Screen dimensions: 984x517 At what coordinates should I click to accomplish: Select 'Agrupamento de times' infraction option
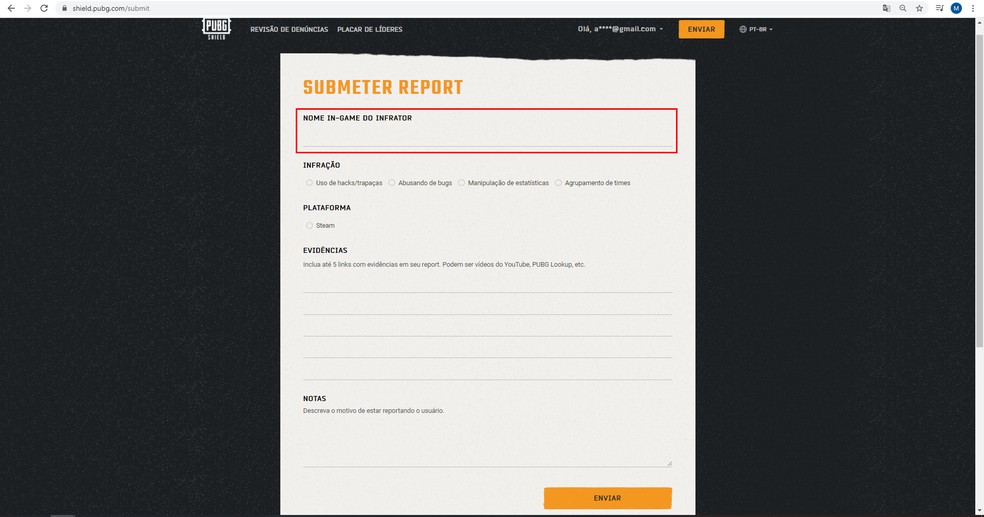coord(558,183)
